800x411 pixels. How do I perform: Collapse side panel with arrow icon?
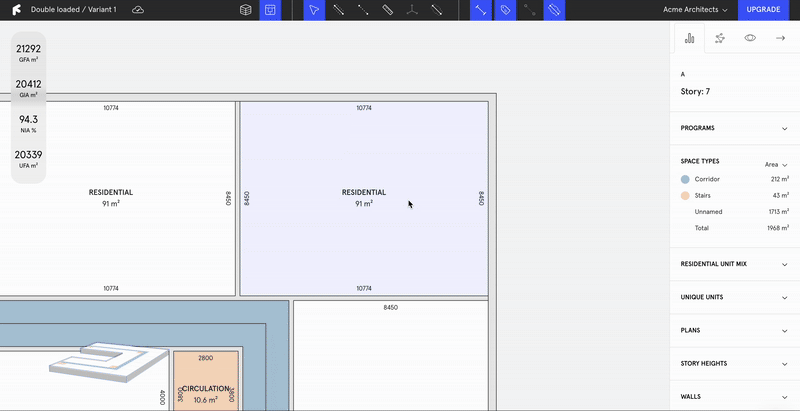(780, 38)
